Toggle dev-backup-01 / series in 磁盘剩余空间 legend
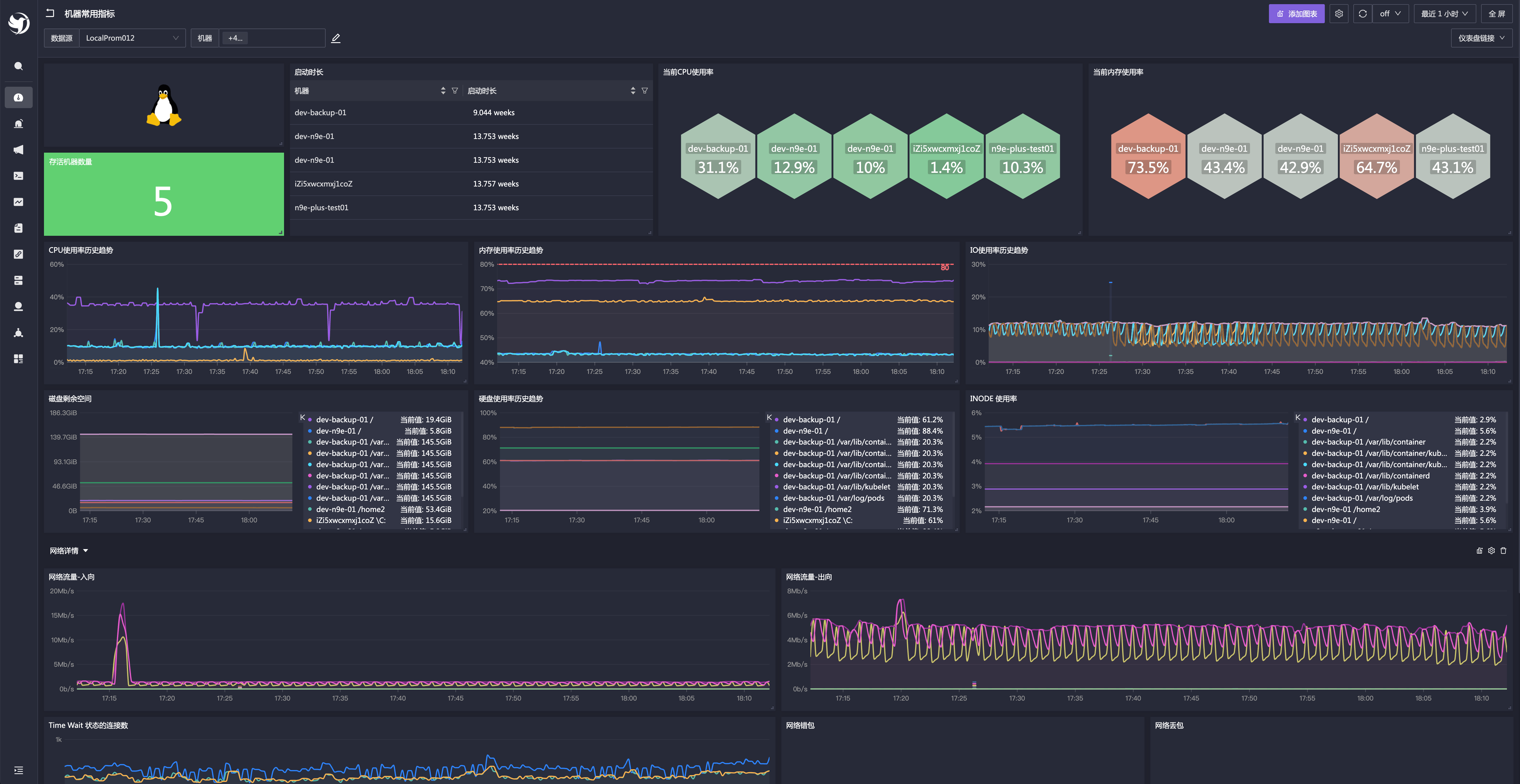This screenshot has width=1520, height=784. point(379,419)
